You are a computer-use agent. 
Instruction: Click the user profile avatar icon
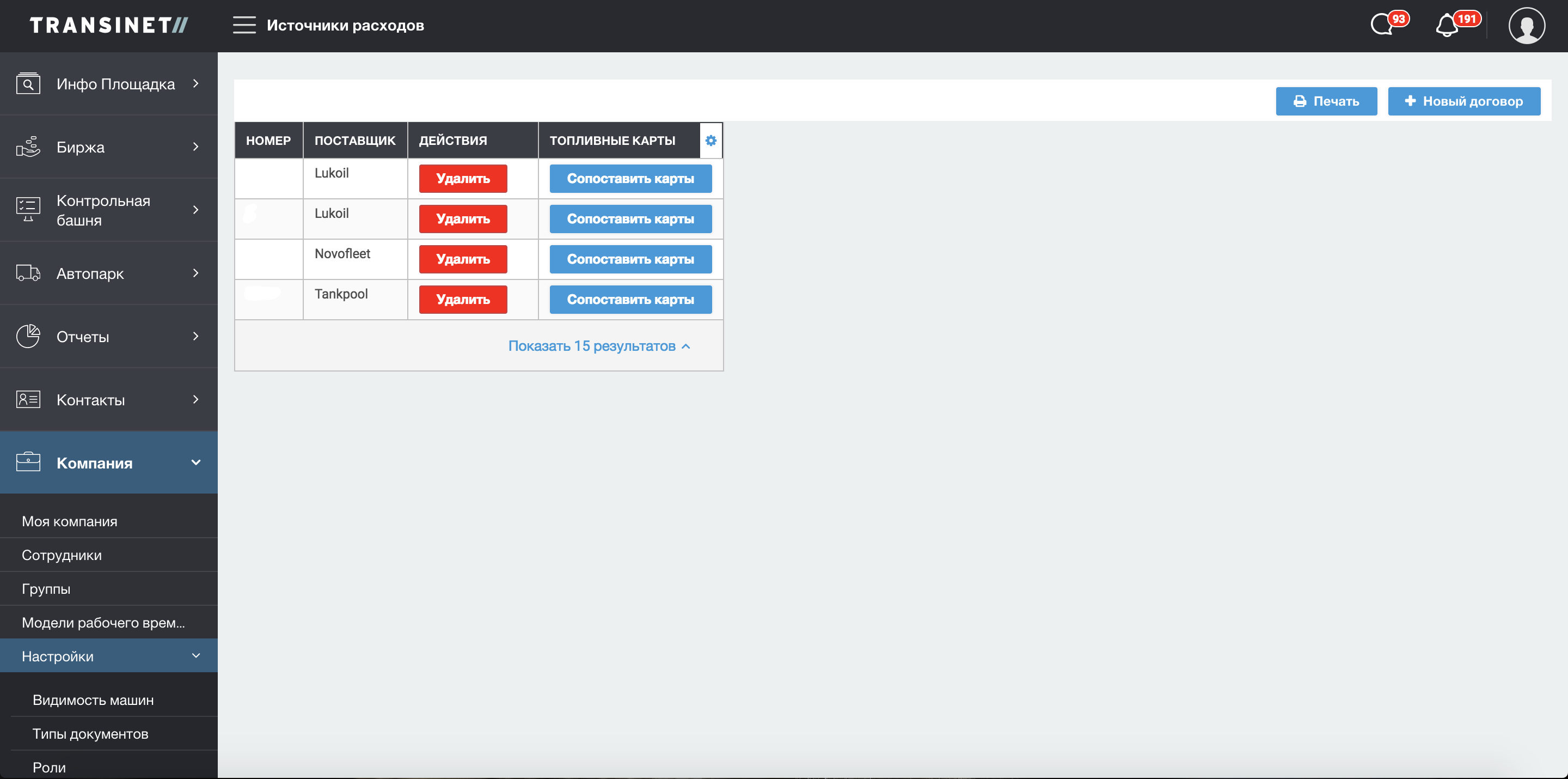[1526, 26]
